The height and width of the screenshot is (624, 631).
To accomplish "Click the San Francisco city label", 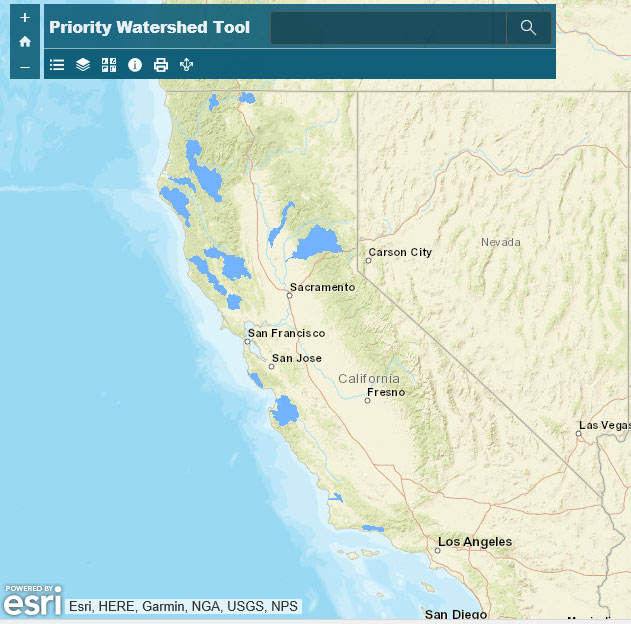I will (x=286, y=333).
